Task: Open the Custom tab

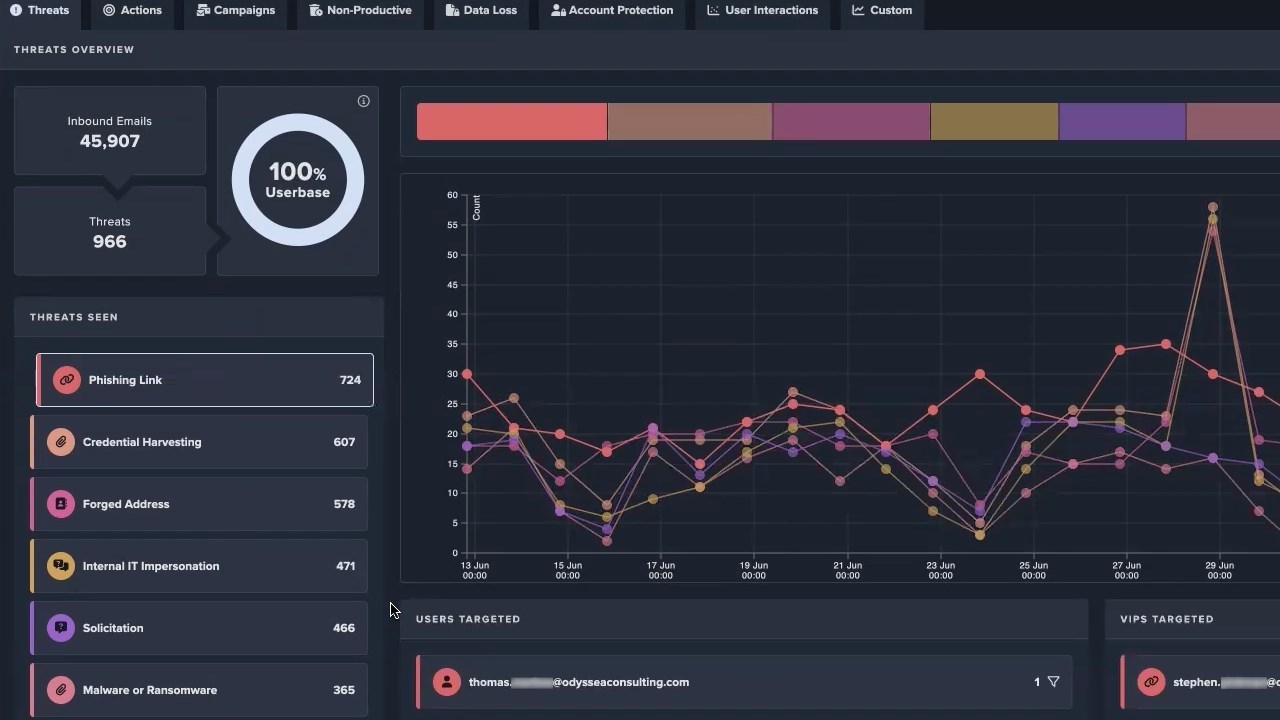Action: (x=882, y=10)
